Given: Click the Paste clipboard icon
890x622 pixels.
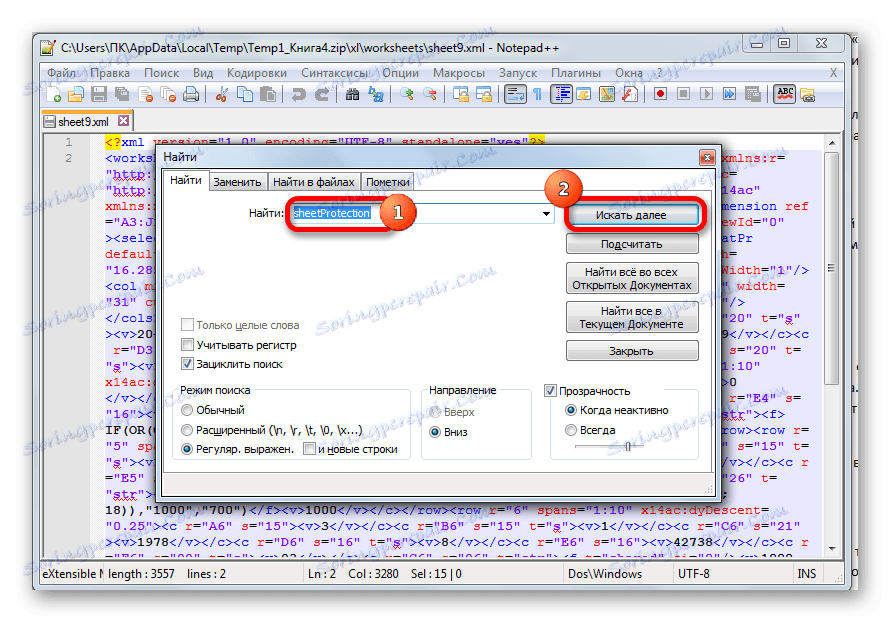Looking at the screenshot, I should 267,95.
